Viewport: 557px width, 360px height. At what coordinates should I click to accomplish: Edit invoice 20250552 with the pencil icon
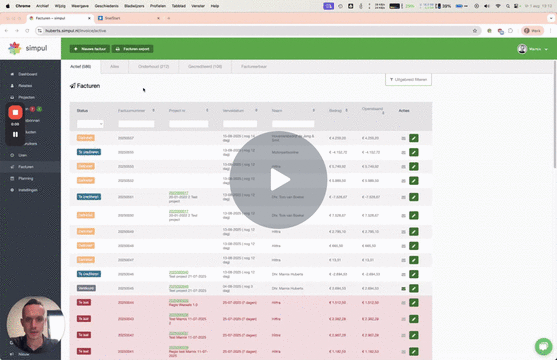[413, 181]
